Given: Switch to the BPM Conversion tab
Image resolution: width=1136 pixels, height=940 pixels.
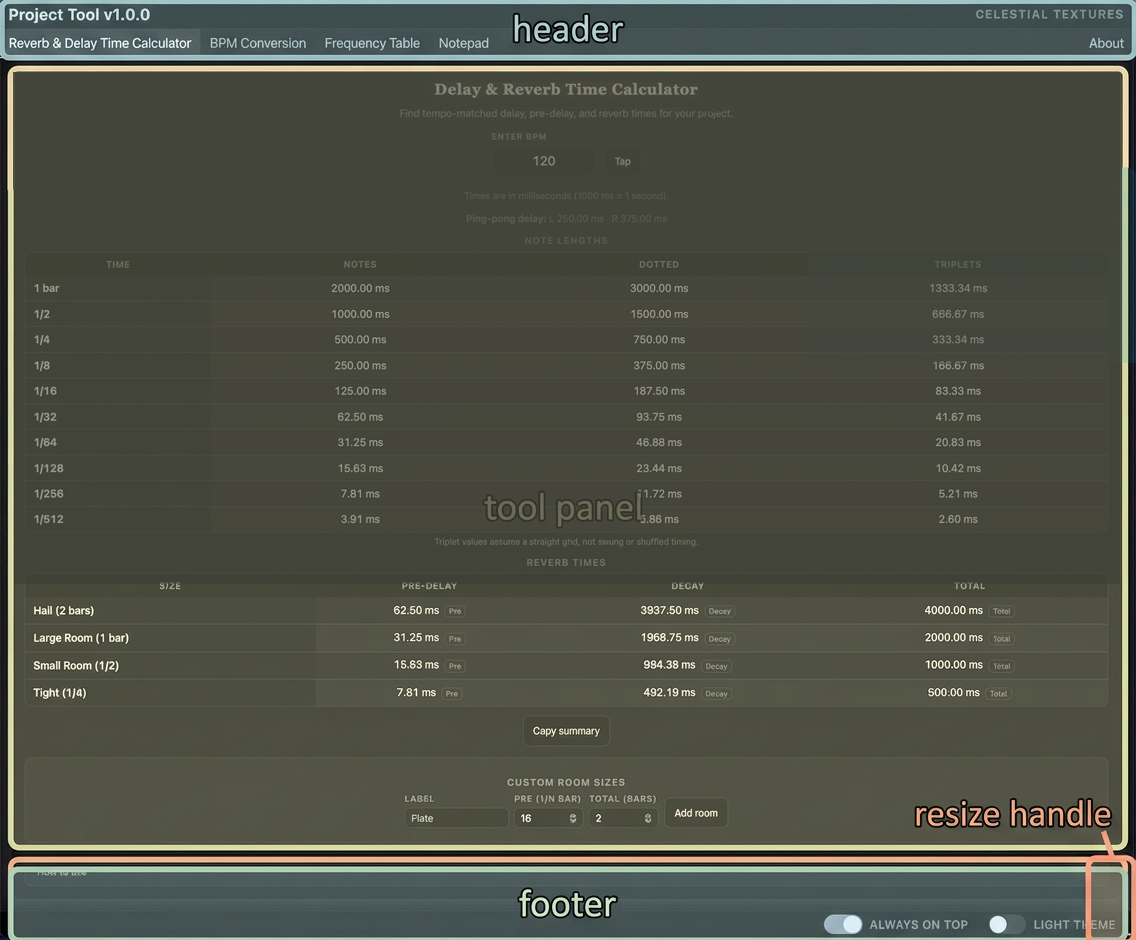Looking at the screenshot, I should (x=258, y=43).
